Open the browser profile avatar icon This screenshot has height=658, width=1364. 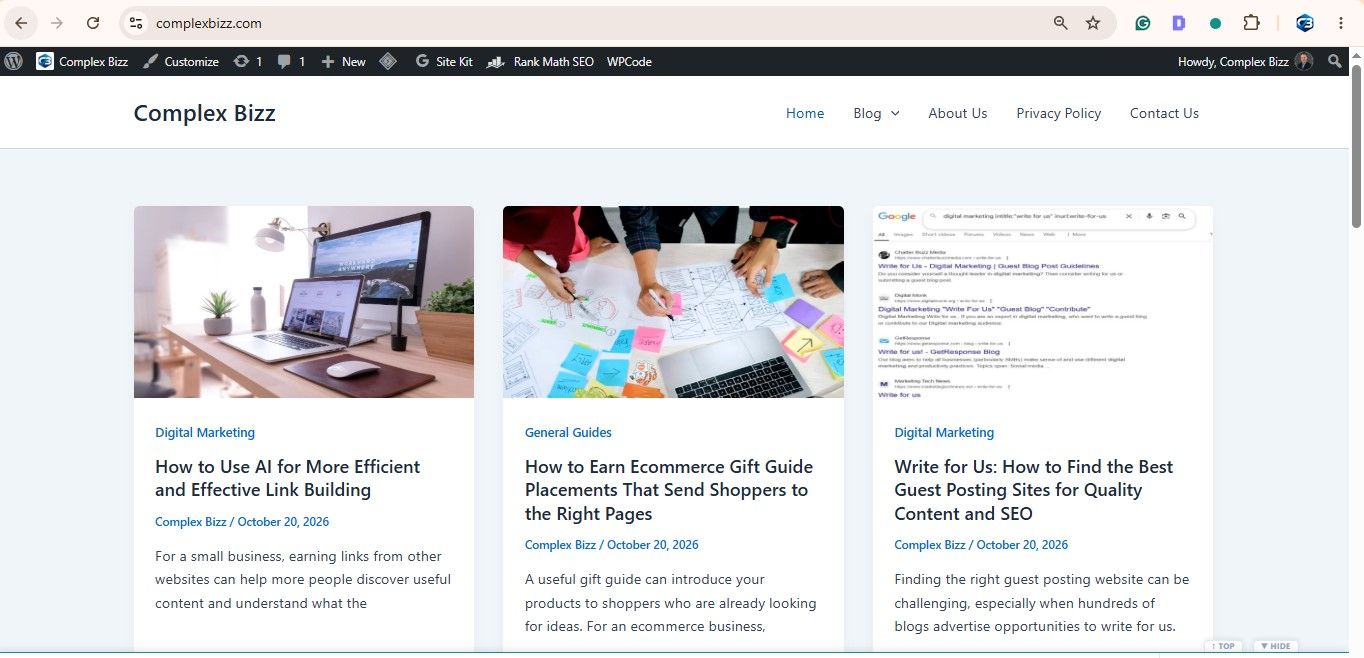(1304, 23)
